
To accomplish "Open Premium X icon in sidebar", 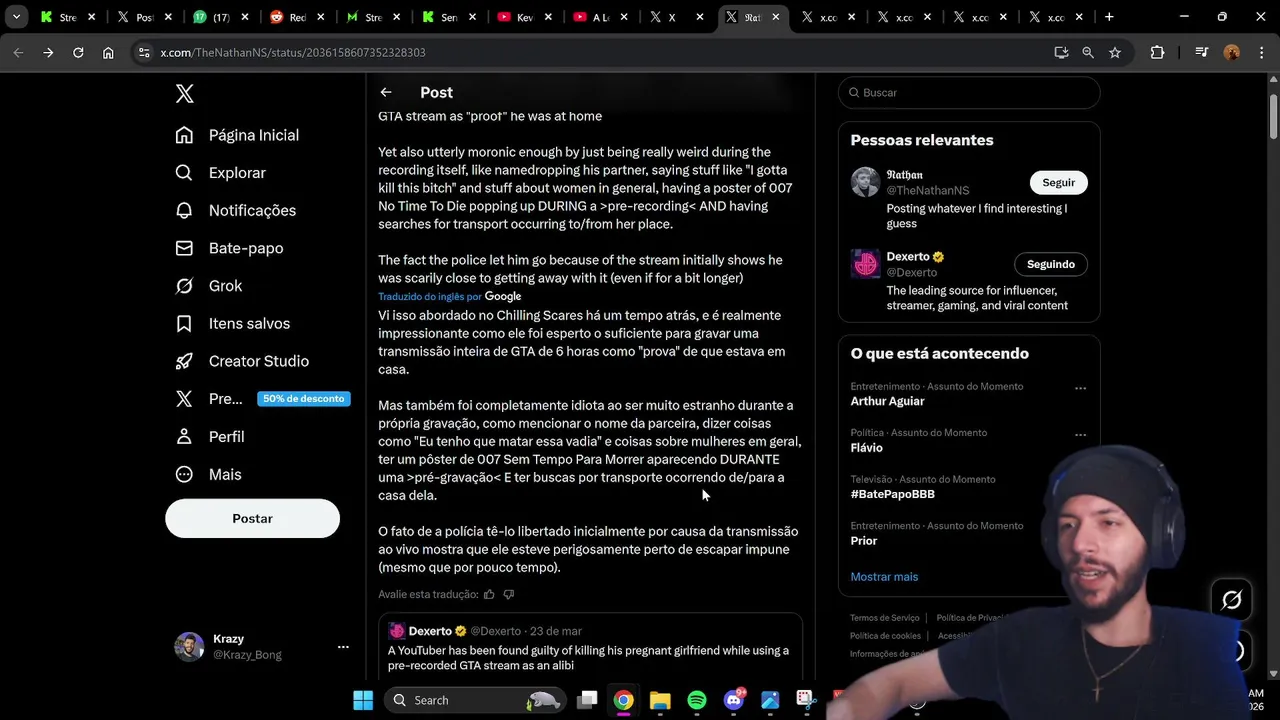I will 184,399.
